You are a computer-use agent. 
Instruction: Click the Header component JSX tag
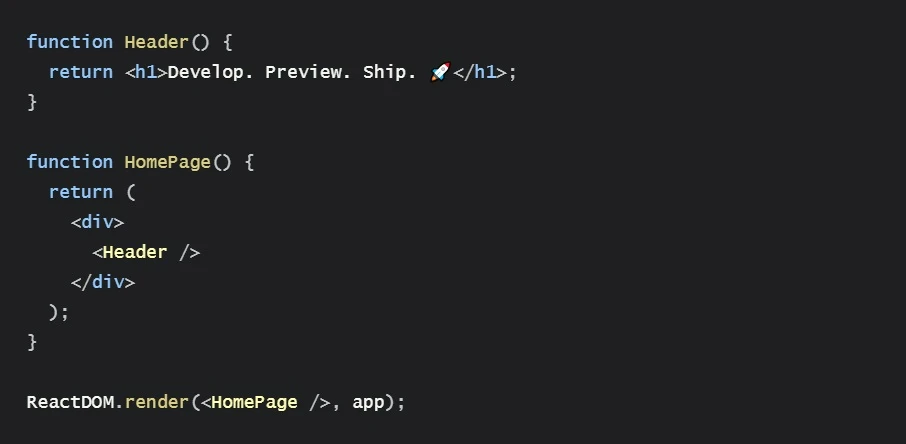pyautogui.click(x=146, y=252)
